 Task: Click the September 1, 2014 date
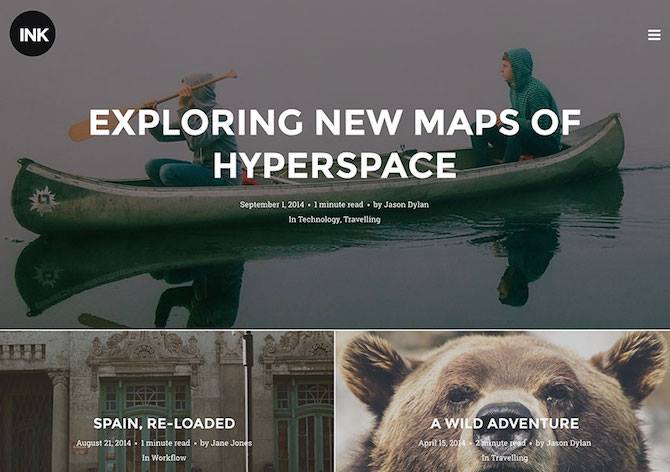[x=272, y=205]
